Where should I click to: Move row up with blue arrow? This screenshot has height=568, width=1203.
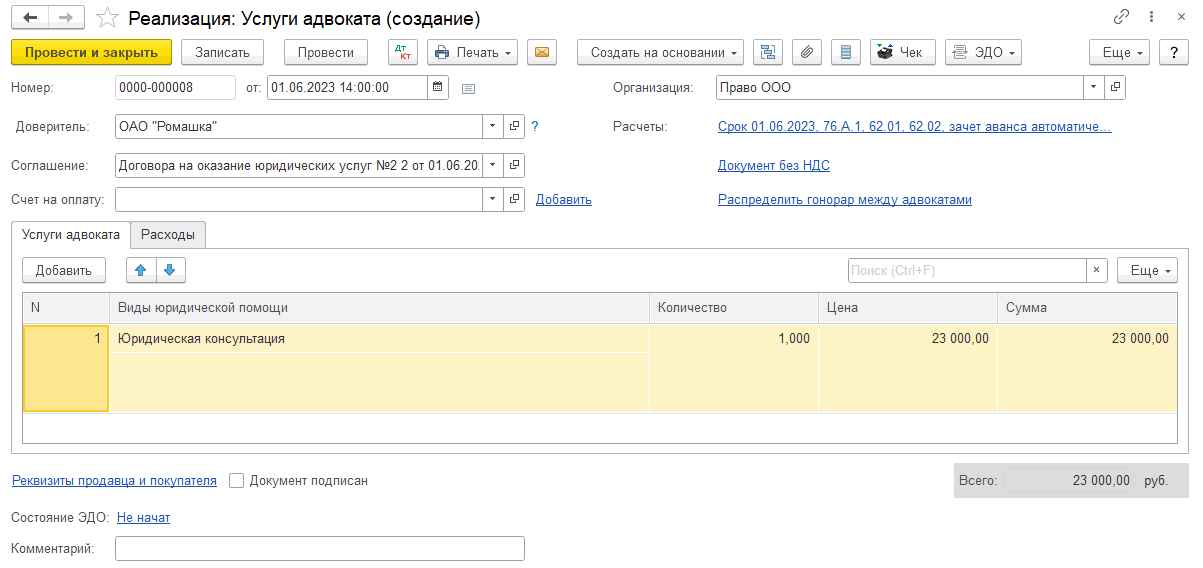pos(141,270)
